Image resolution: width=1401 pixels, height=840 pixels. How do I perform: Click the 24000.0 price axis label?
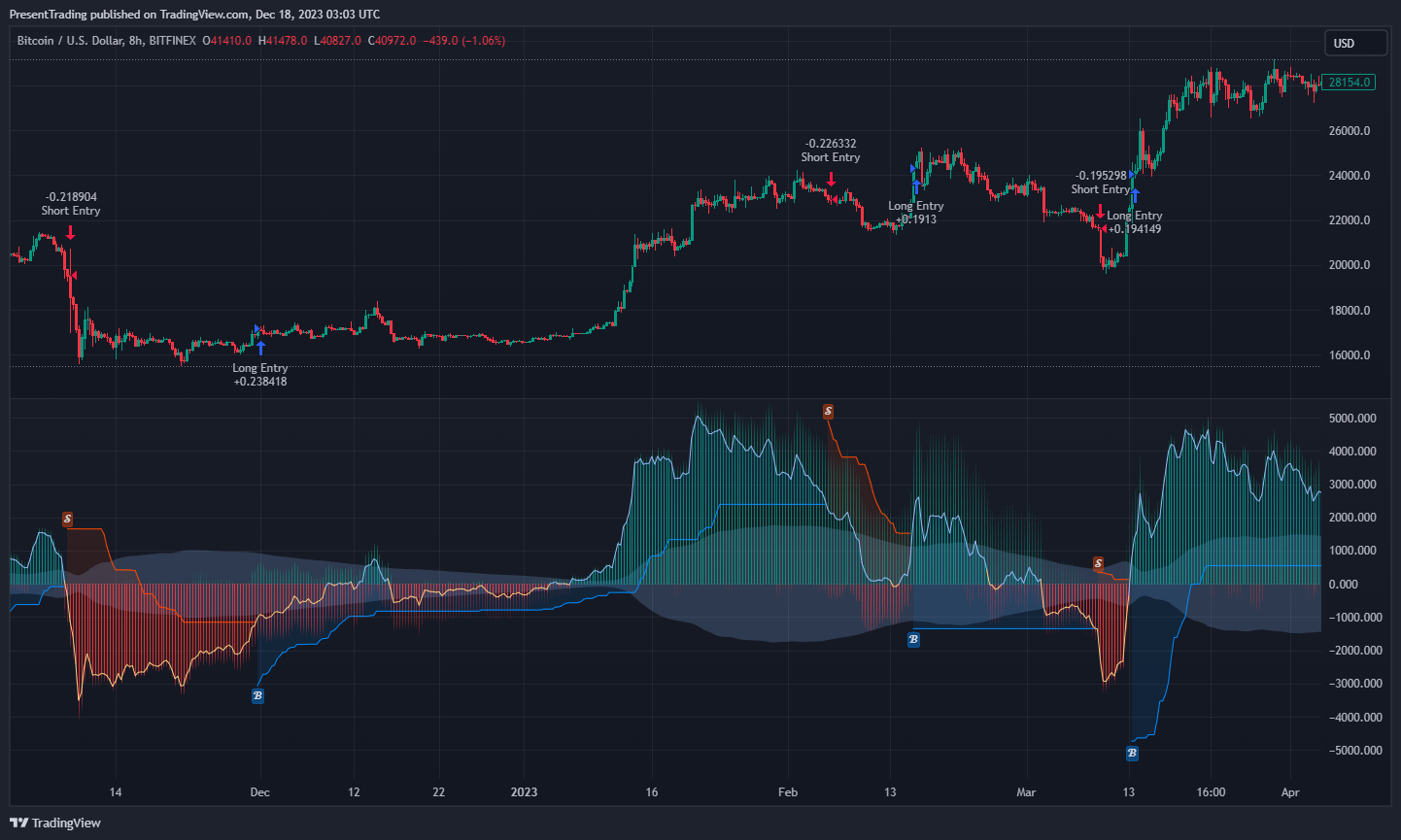click(x=1350, y=176)
